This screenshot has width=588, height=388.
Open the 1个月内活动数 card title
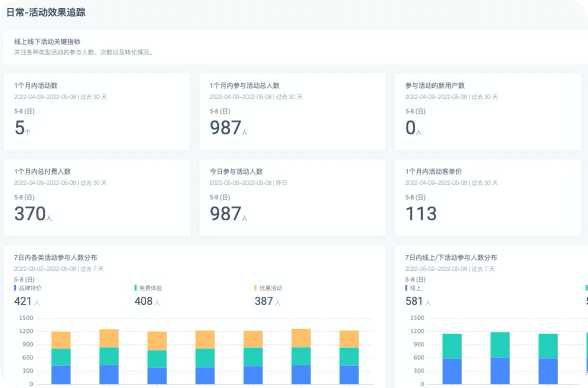coord(36,85)
